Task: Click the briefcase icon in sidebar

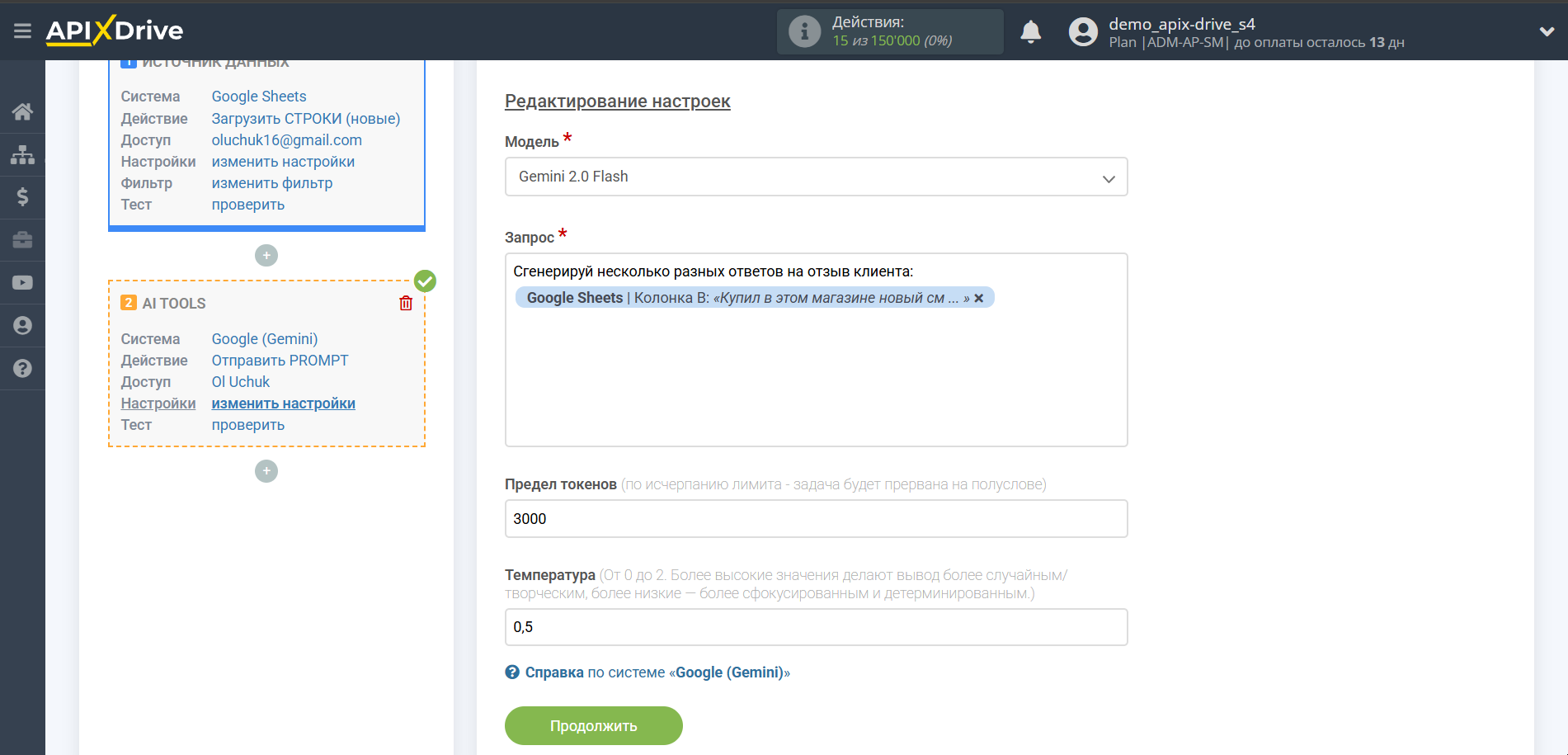Action: point(22,240)
